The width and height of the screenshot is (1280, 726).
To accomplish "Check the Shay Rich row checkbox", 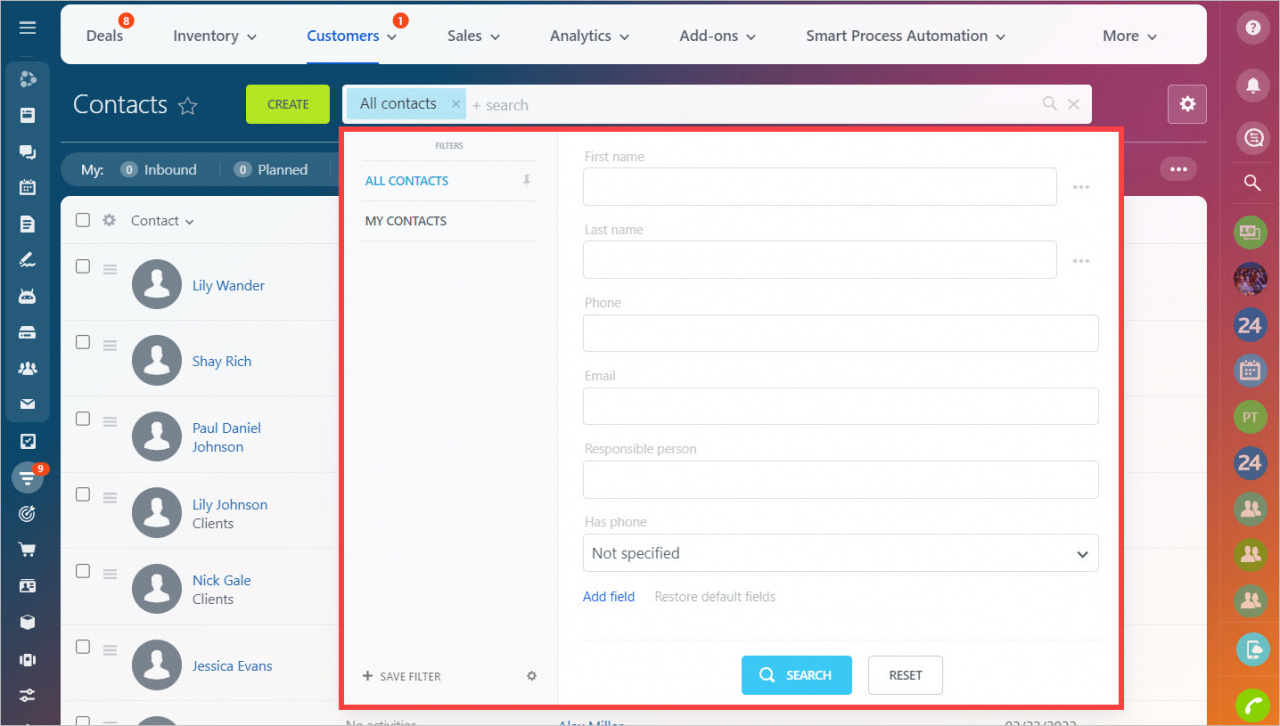I will (83, 342).
